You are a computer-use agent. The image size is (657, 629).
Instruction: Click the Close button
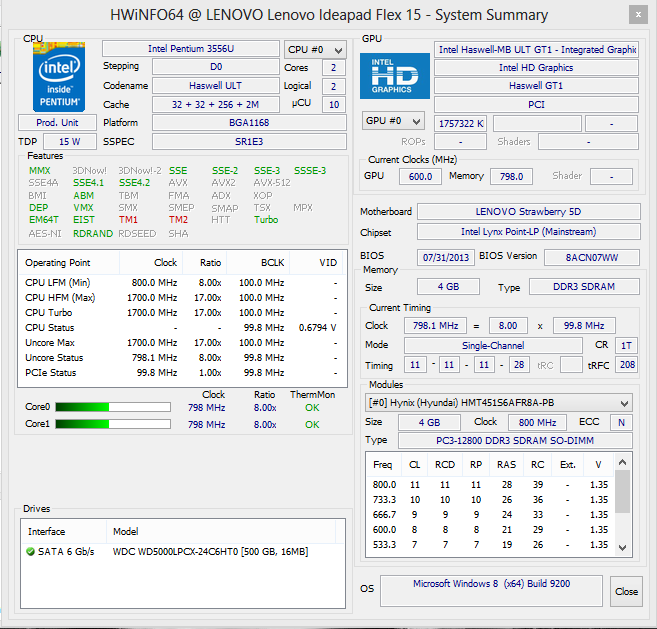point(626,591)
